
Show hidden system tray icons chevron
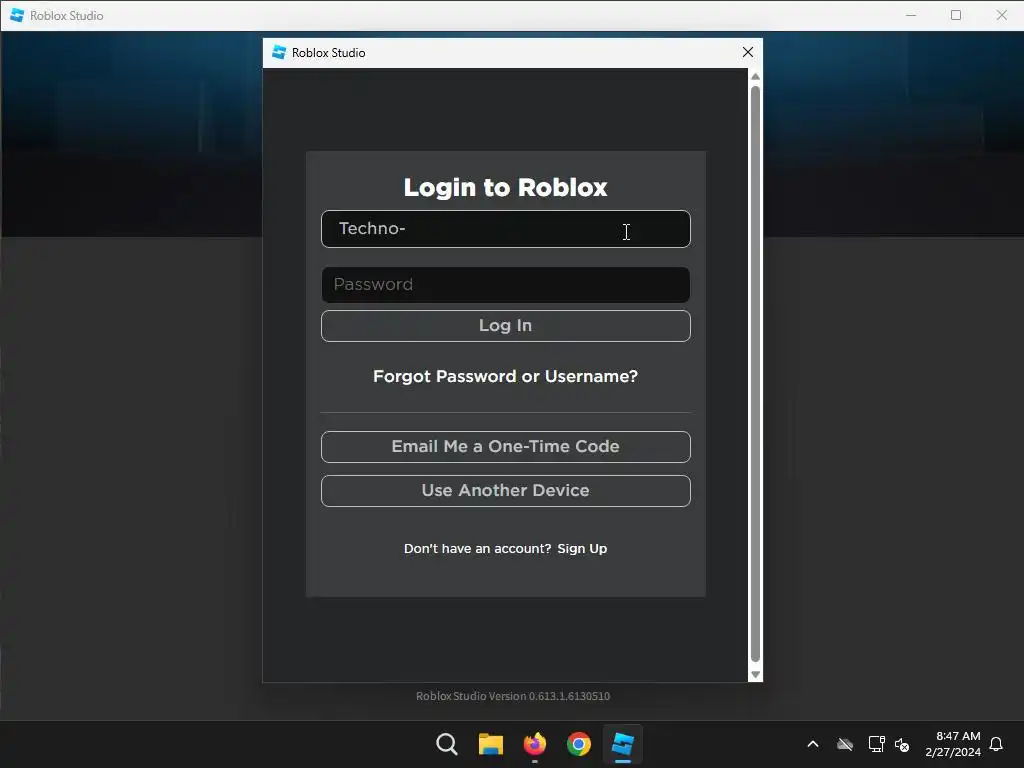click(813, 744)
